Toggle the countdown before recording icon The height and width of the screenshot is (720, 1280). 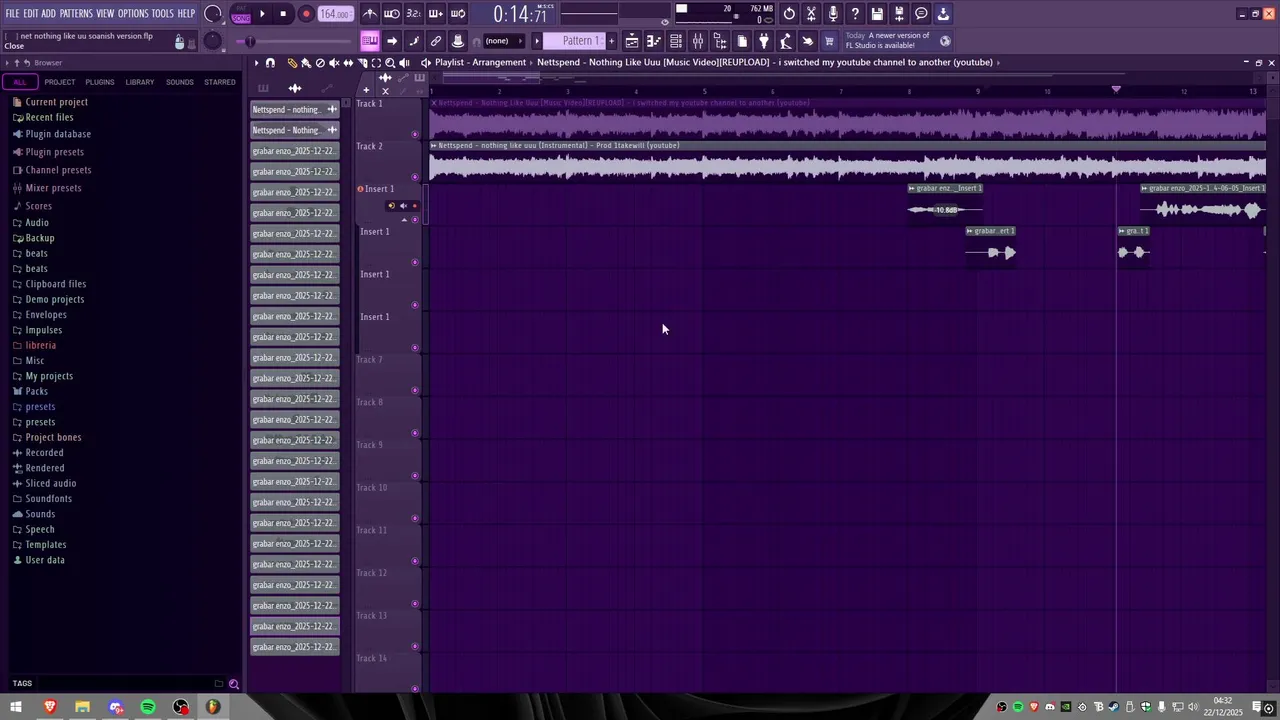tap(413, 14)
